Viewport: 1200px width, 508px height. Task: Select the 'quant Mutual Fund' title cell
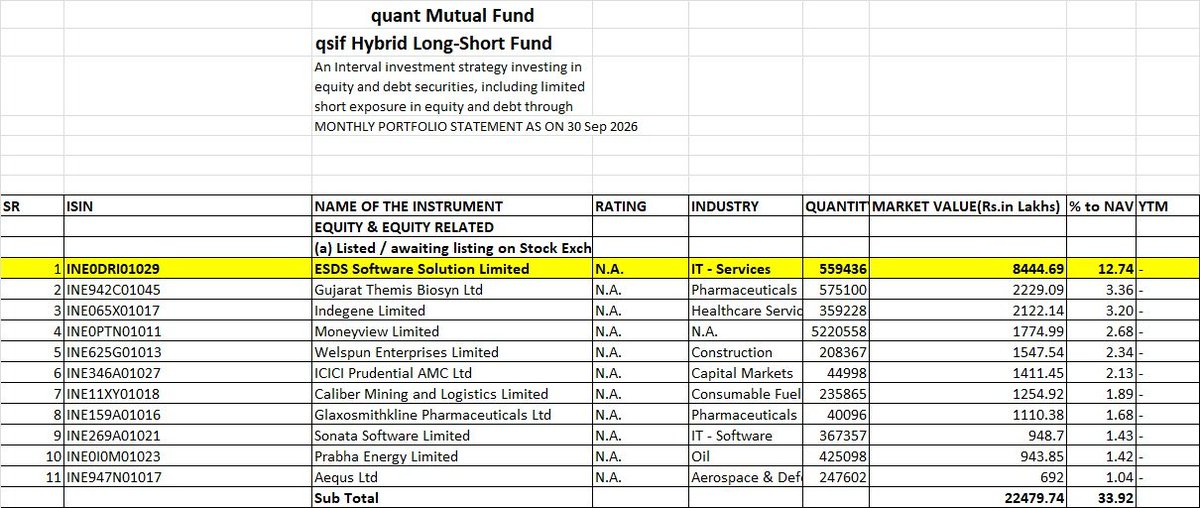point(452,16)
